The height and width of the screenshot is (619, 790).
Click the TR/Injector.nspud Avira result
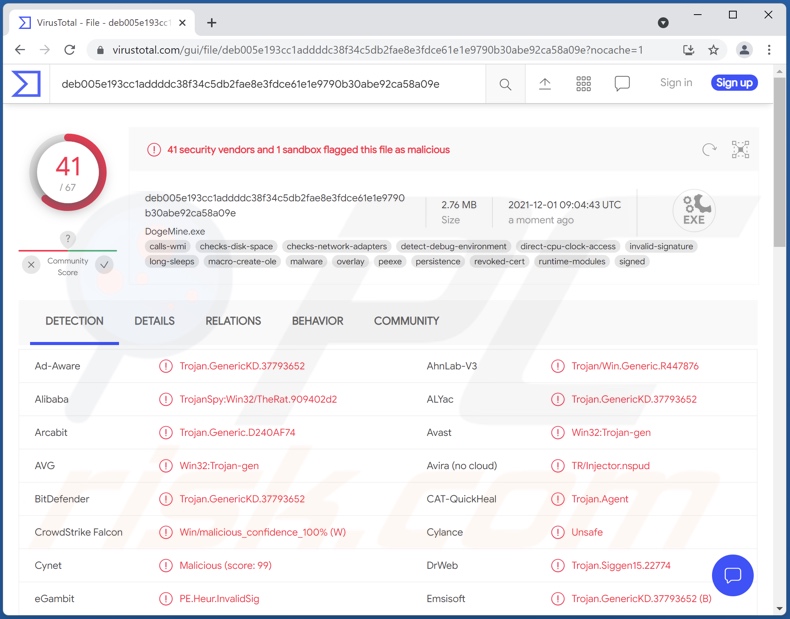pyautogui.click(x=610, y=466)
